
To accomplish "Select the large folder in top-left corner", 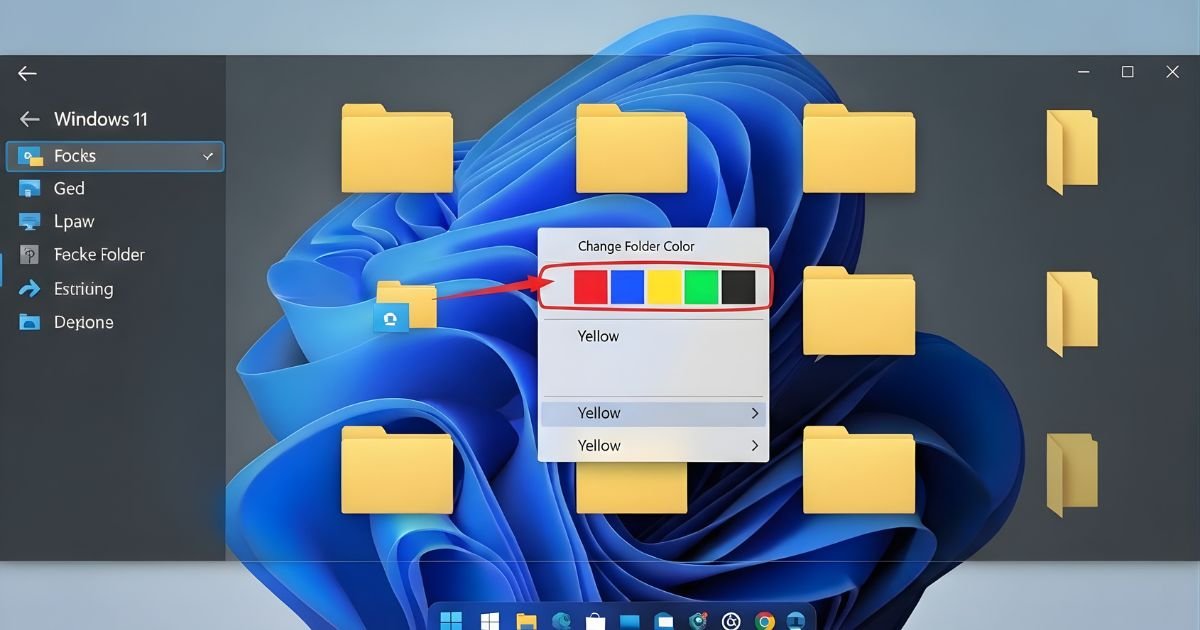I will pyautogui.click(x=397, y=150).
